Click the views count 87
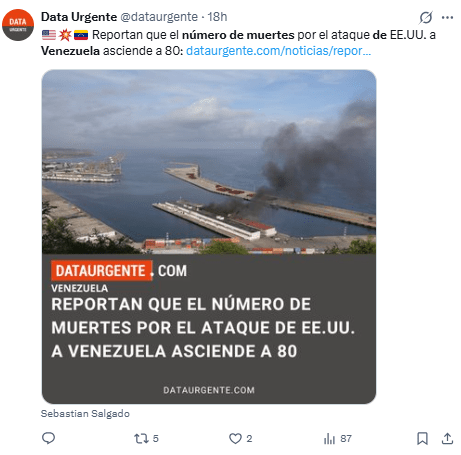This screenshot has width=461, height=455. 346,438
